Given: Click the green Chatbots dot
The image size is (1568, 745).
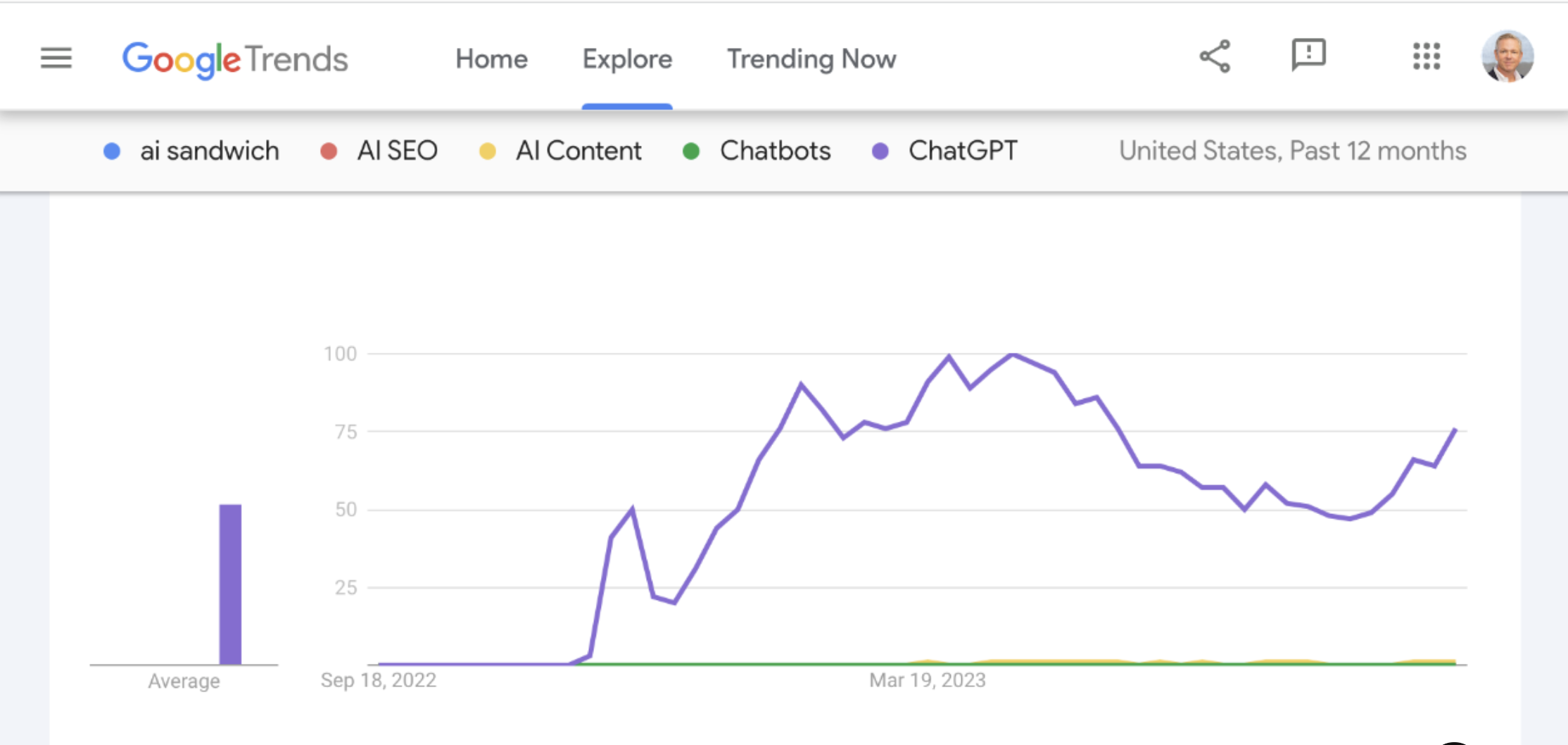Looking at the screenshot, I should click(691, 151).
